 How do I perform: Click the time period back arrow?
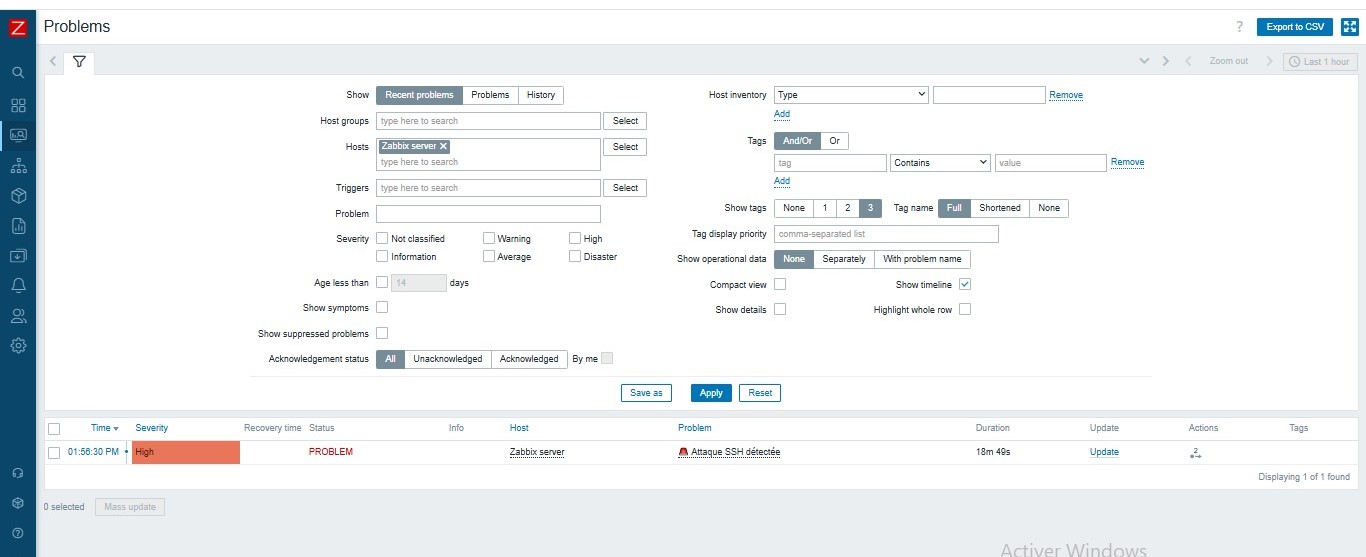pyautogui.click(x=1188, y=61)
